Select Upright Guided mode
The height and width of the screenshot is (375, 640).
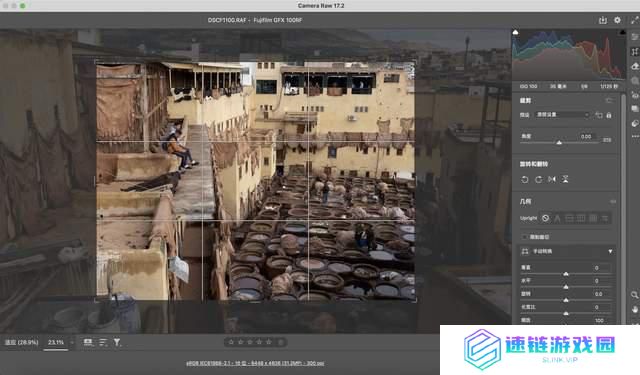[x=604, y=219]
